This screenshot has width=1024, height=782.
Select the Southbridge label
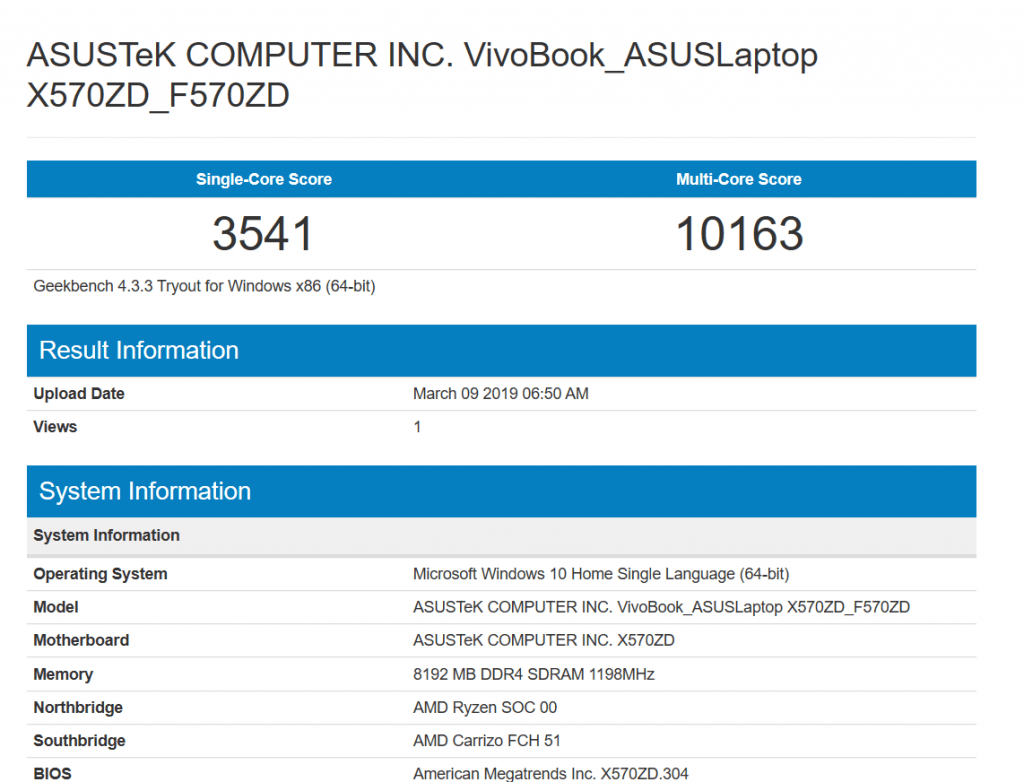pyautogui.click(x=80, y=741)
